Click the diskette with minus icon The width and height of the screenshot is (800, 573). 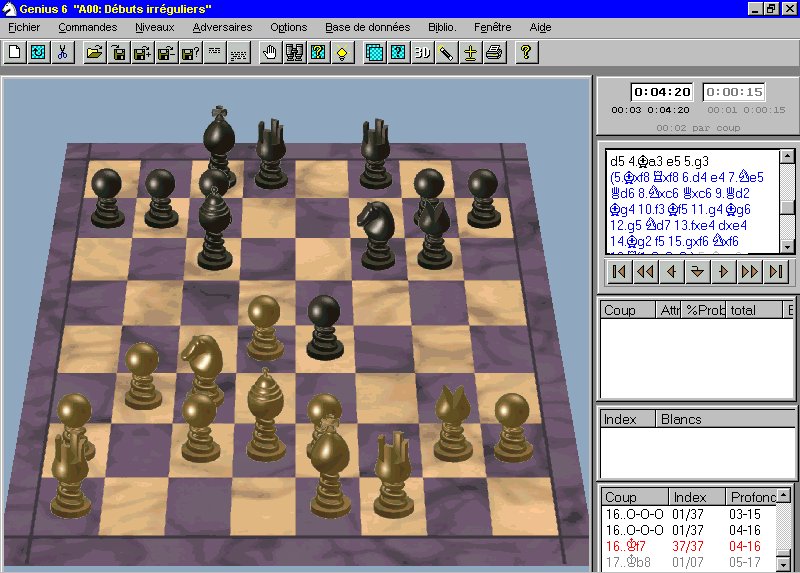(x=166, y=52)
